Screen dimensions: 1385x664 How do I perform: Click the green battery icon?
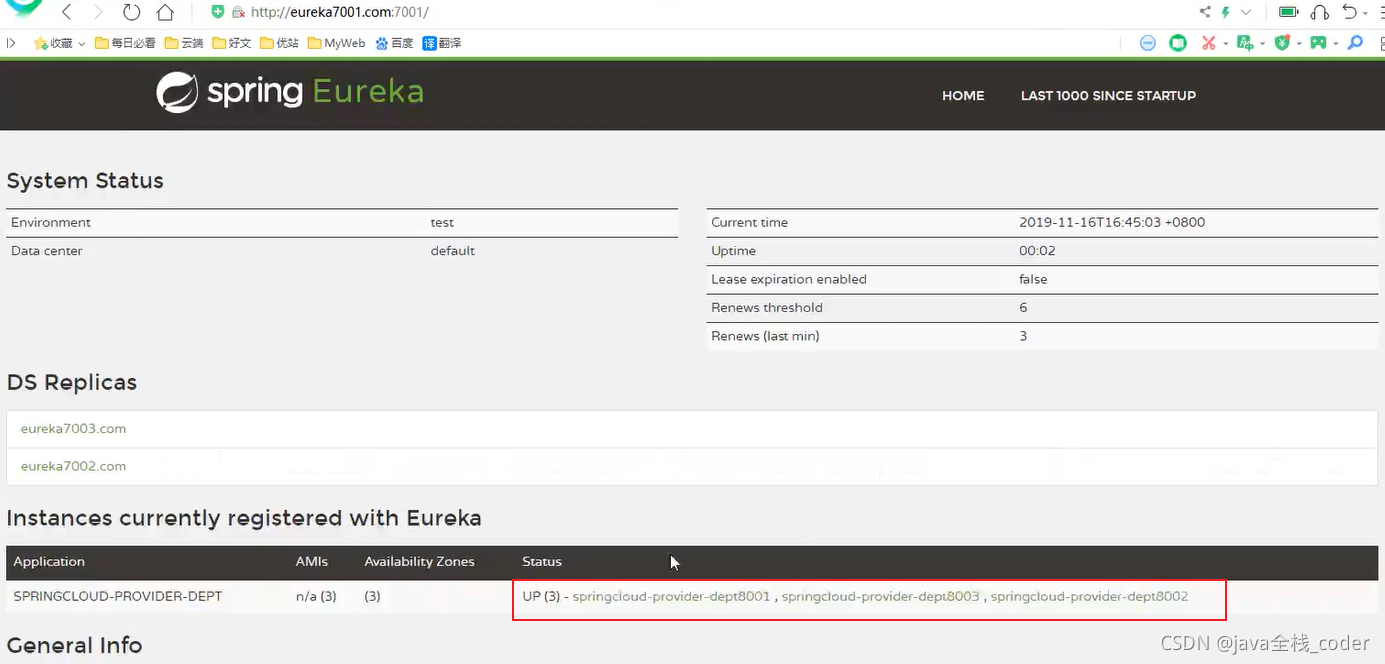click(1288, 12)
